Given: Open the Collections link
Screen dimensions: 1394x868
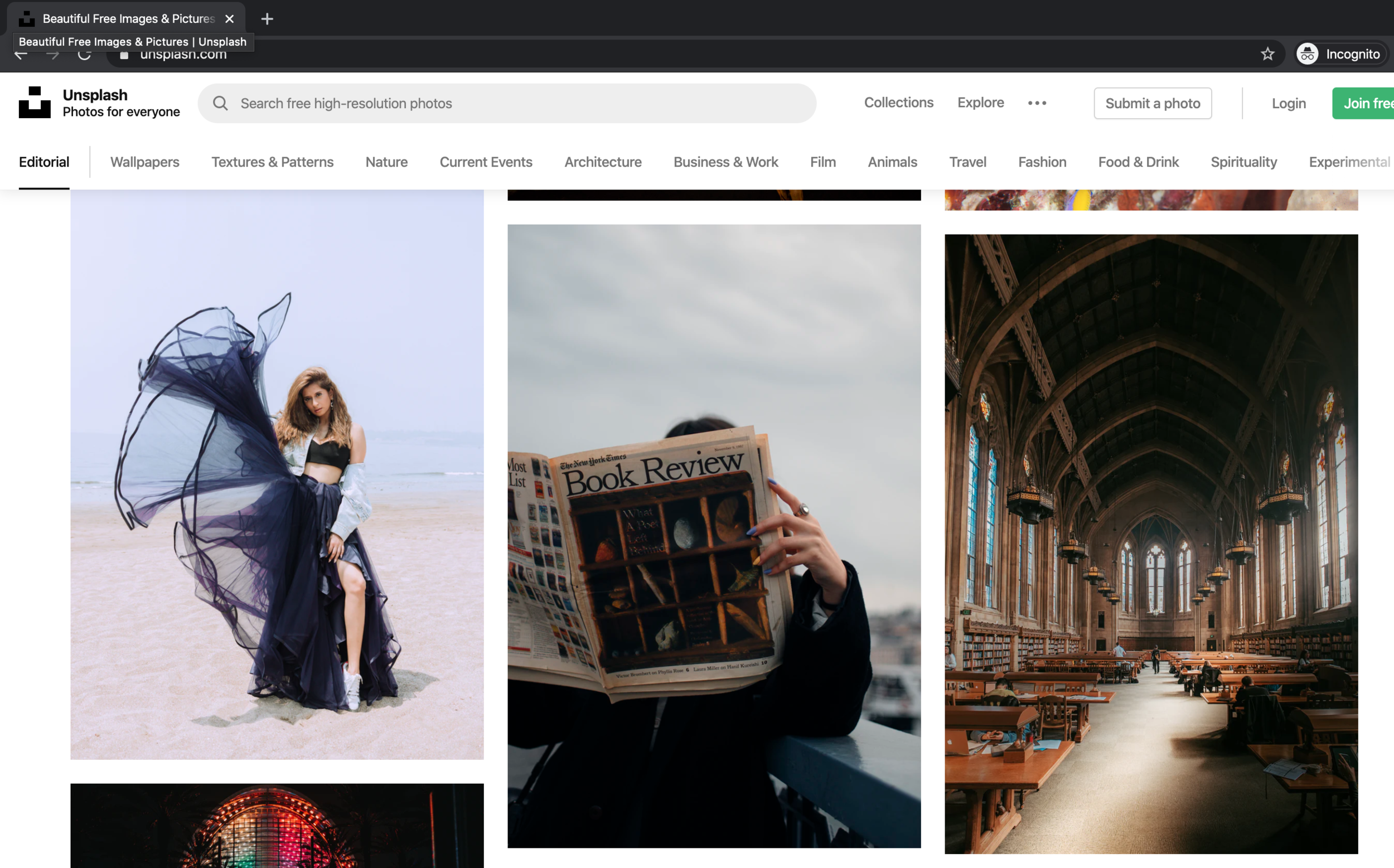Looking at the screenshot, I should click(x=898, y=103).
